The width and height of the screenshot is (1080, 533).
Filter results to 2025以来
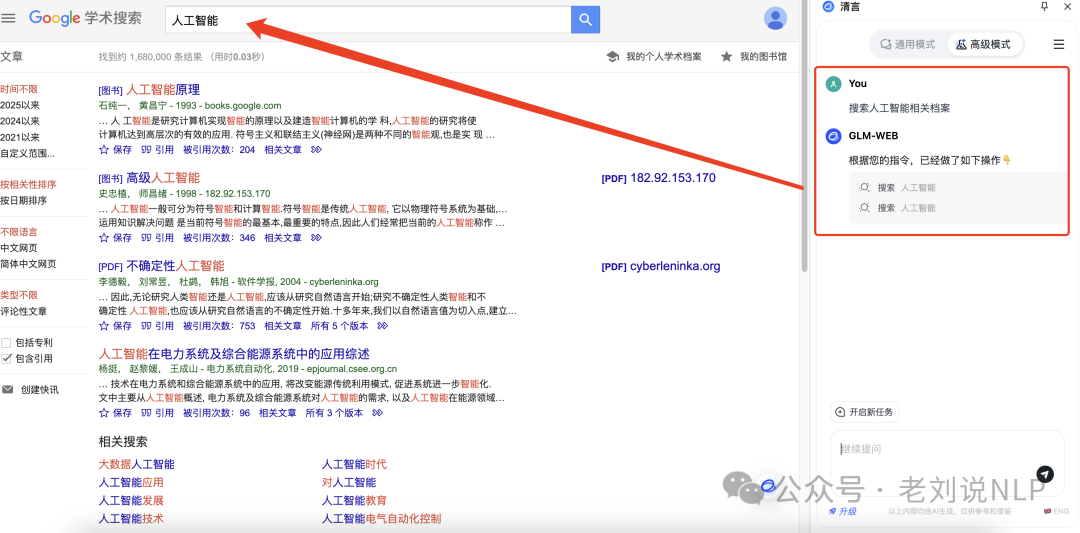tap(20, 105)
